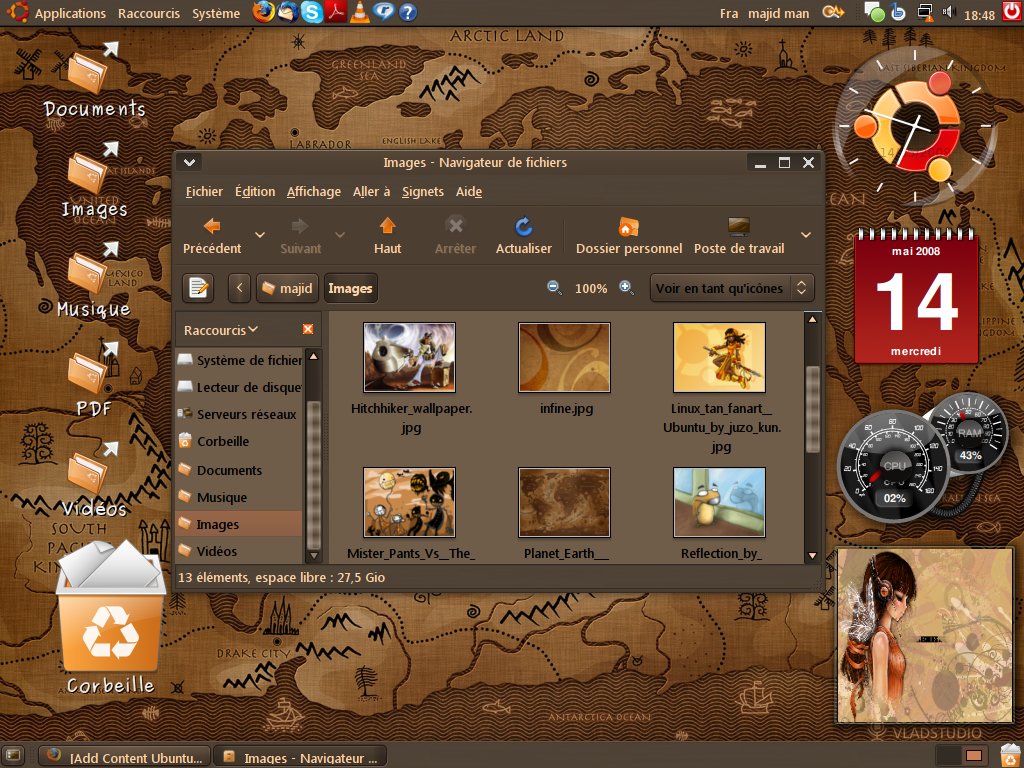Screen dimensions: 1024x768
Task: Open the Aide menu
Action: click(469, 191)
